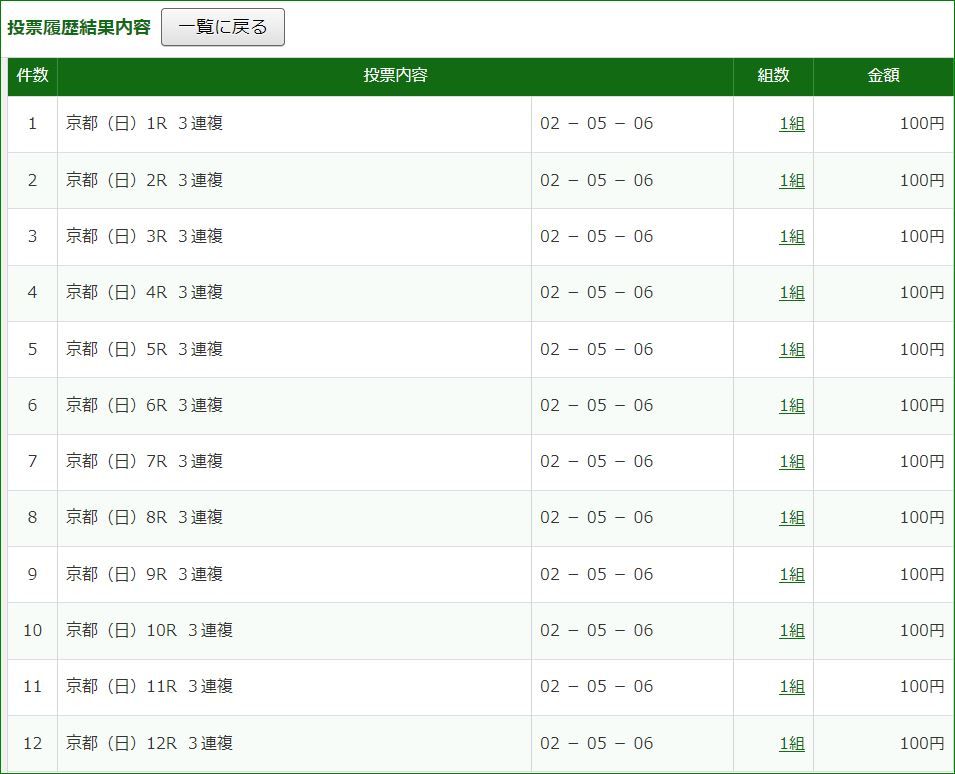Open the 1組 link for 京都 1R
Image resolution: width=955 pixels, height=774 pixels.
click(x=791, y=124)
